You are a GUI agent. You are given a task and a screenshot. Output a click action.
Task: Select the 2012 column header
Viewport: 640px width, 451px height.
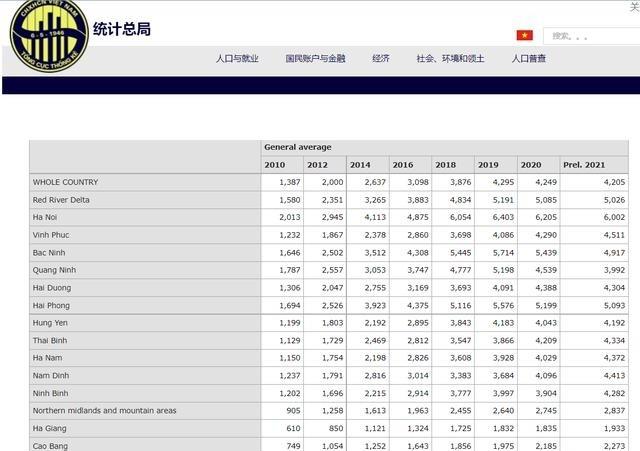tap(325, 165)
